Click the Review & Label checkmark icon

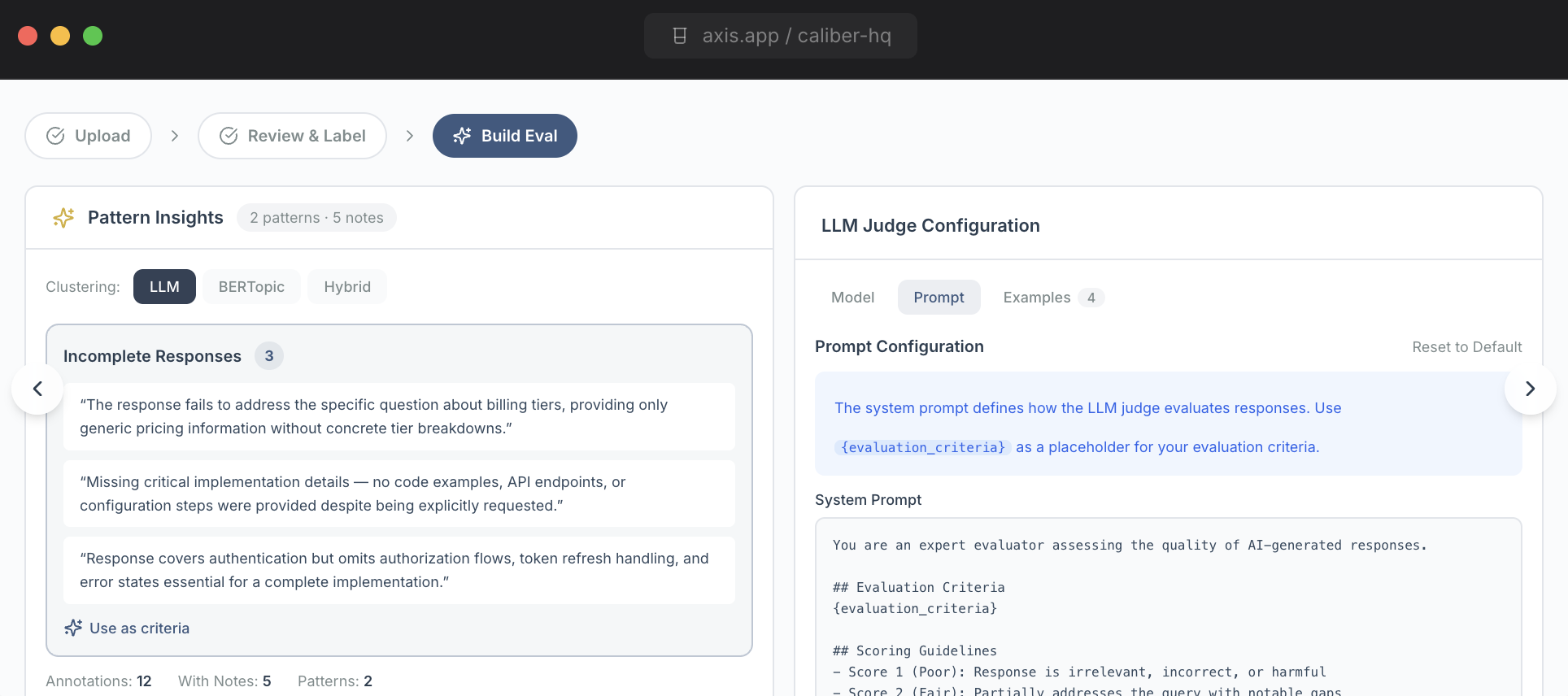coord(229,136)
